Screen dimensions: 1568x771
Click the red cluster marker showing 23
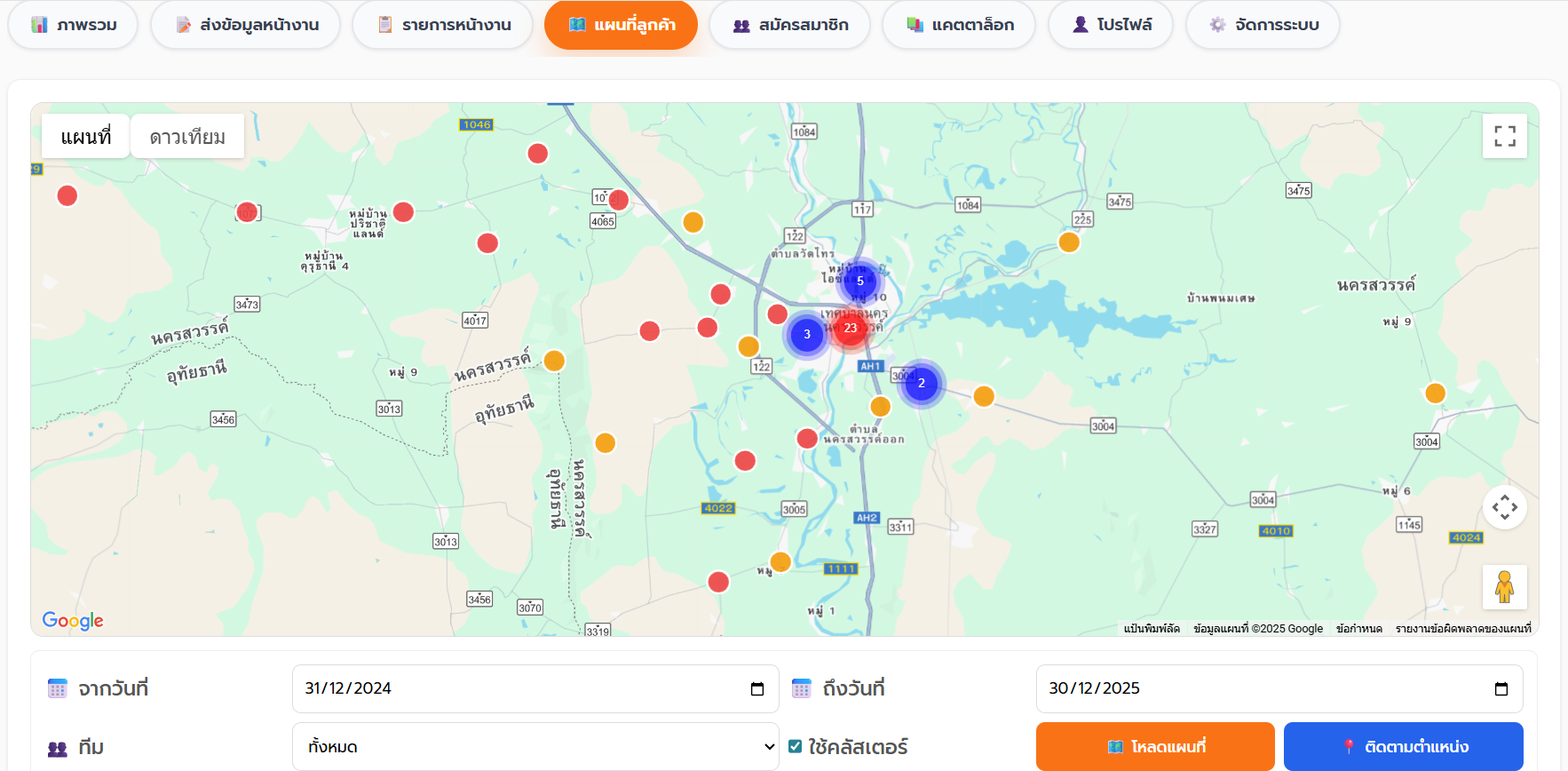click(x=851, y=328)
